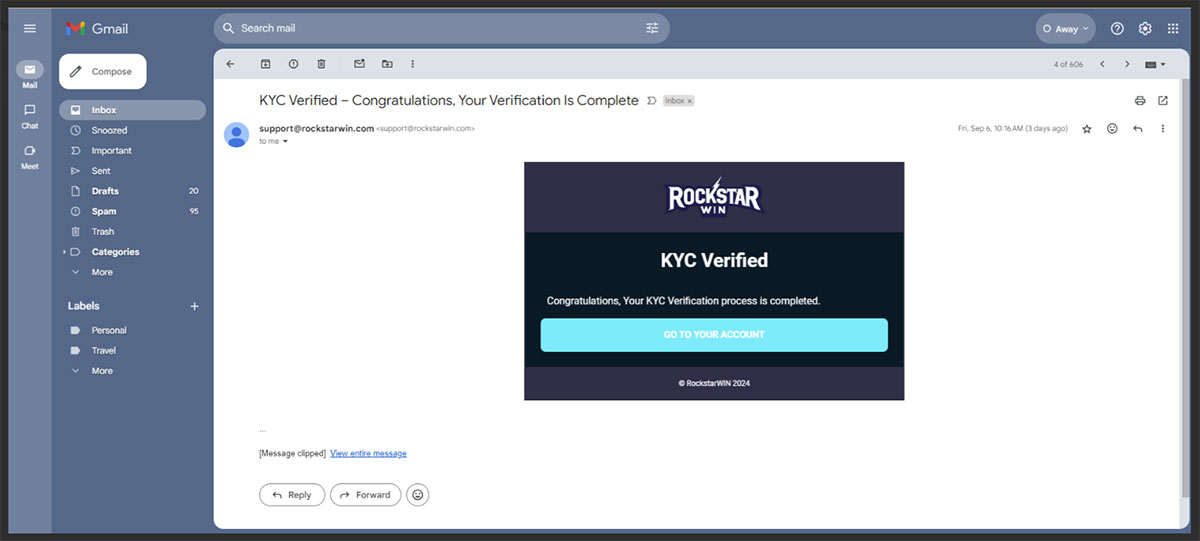Add emoji reaction in message header
The height and width of the screenshot is (541, 1200).
coord(1112,129)
